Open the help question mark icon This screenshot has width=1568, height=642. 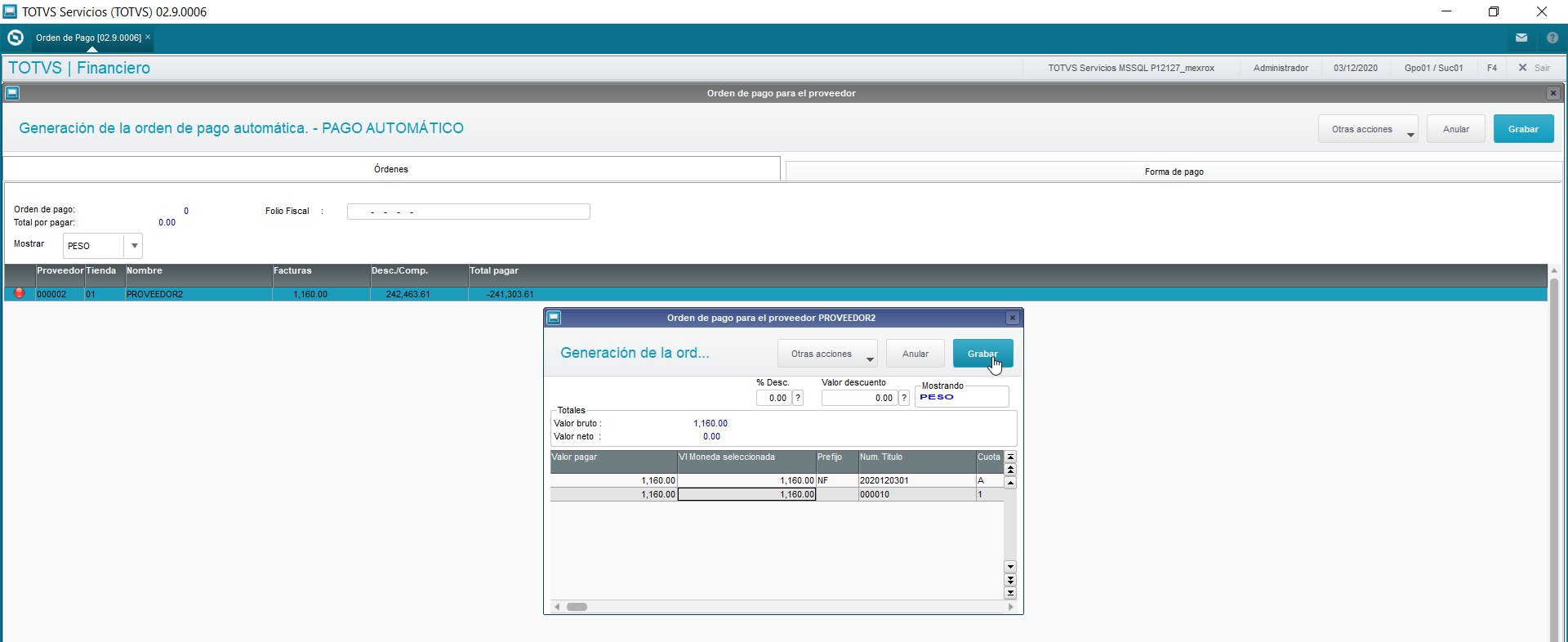coord(1552,38)
